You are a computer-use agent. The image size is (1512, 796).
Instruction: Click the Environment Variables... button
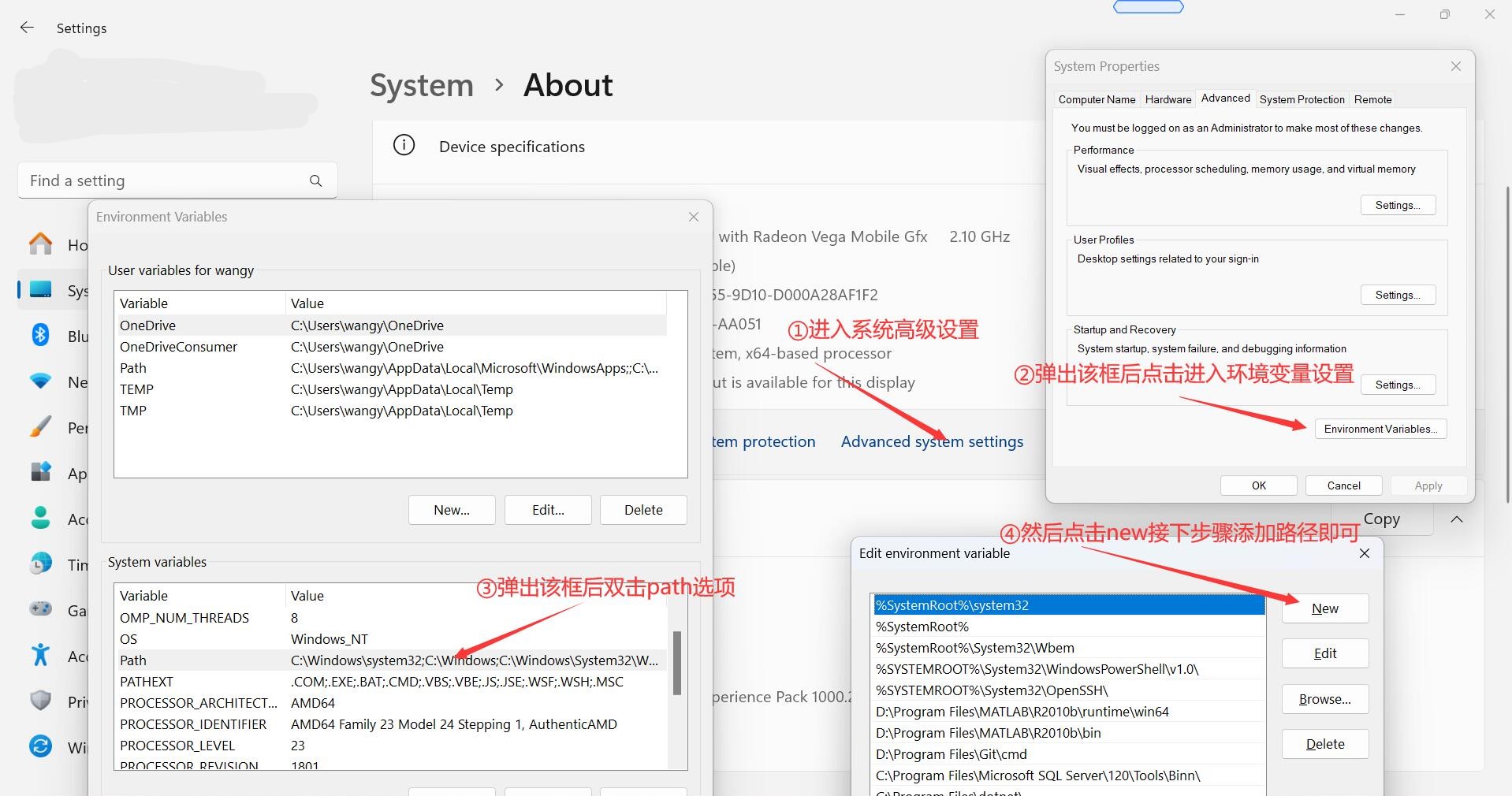click(1380, 429)
